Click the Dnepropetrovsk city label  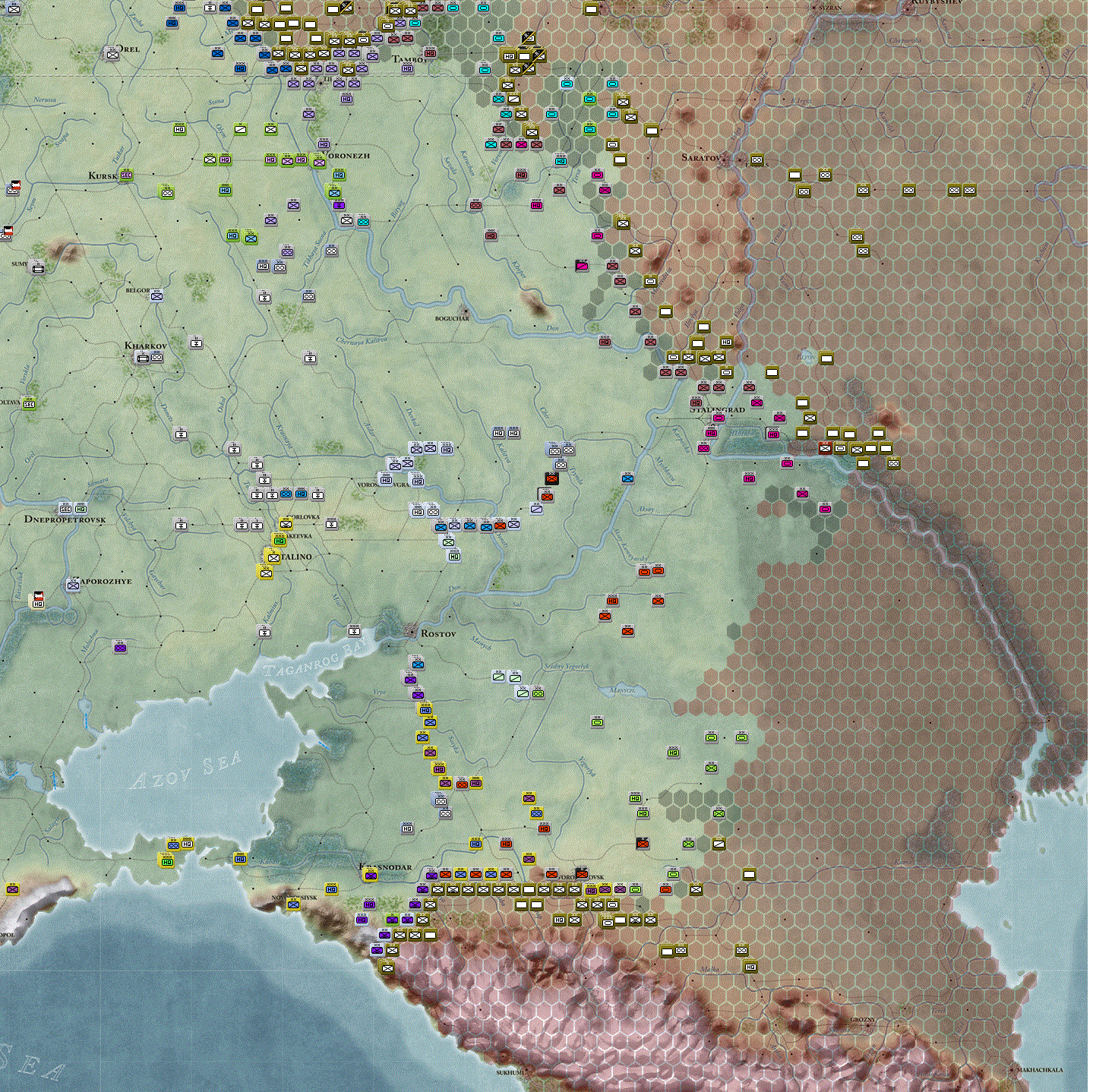pyautogui.click(x=65, y=519)
